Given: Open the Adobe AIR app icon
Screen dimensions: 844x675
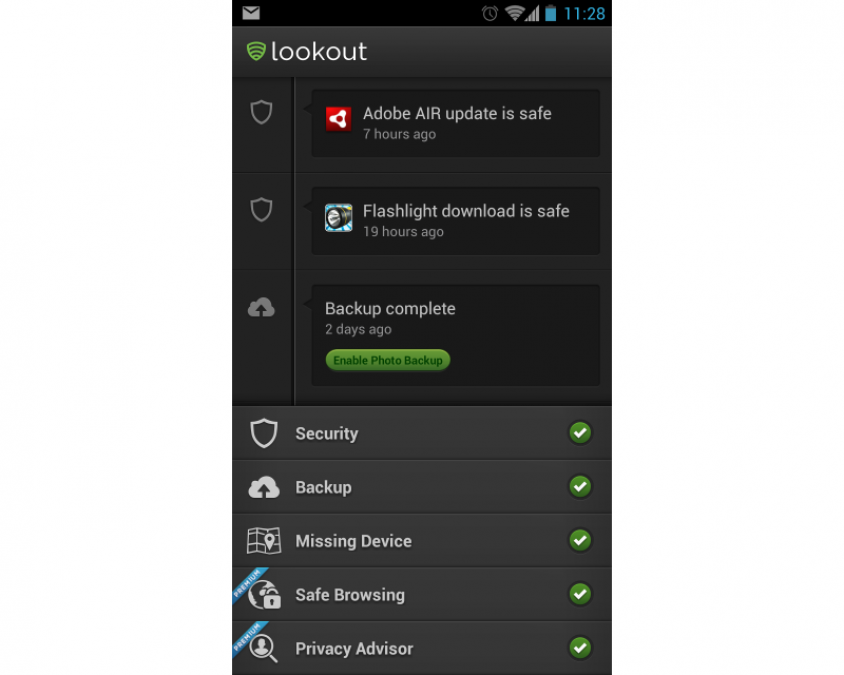Looking at the screenshot, I should click(x=339, y=119).
